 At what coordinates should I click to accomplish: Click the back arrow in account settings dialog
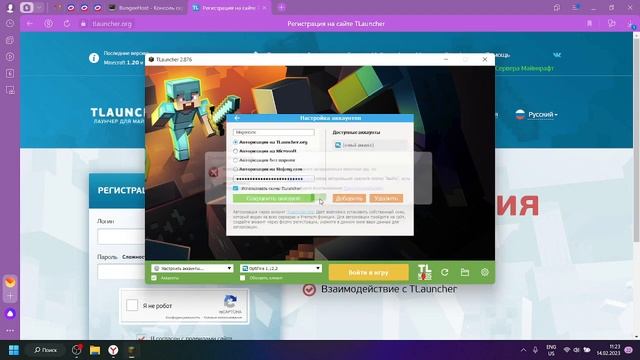tap(237, 118)
